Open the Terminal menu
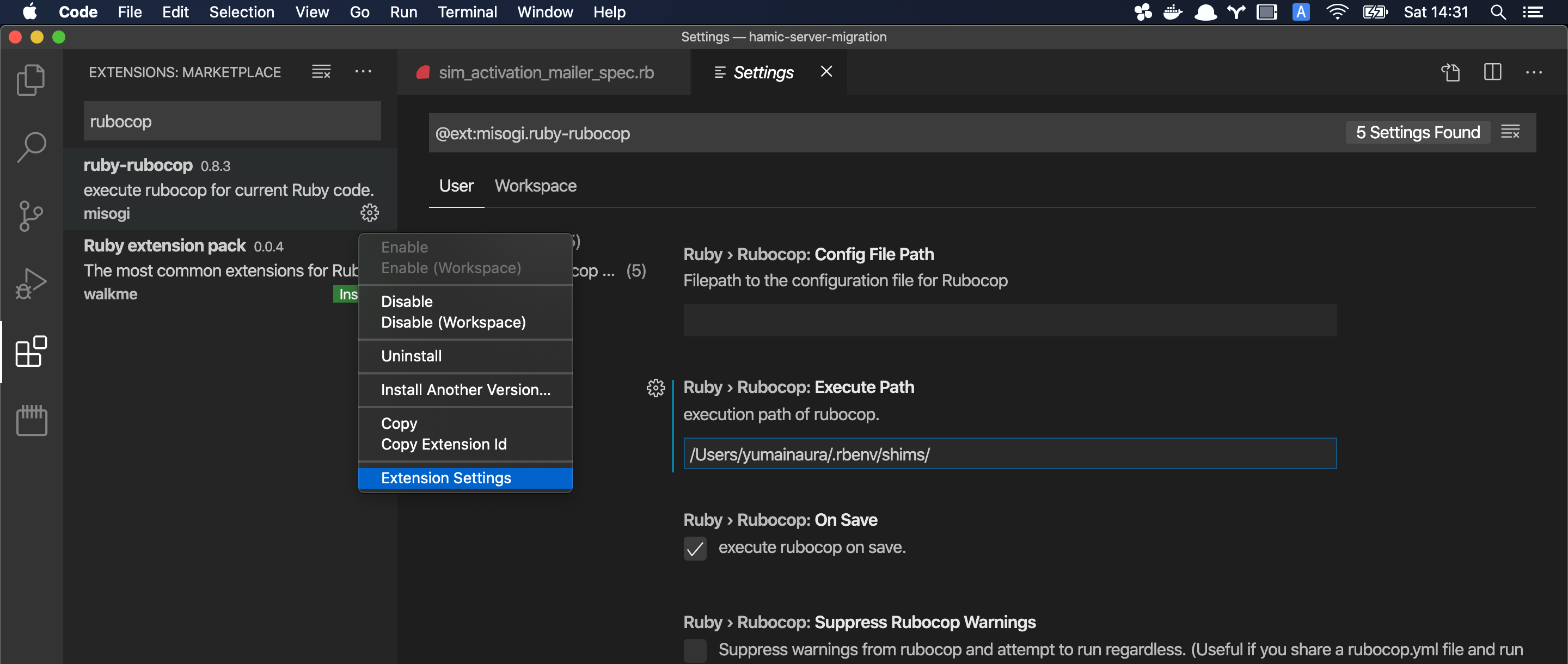The height and width of the screenshot is (664, 1568). pyautogui.click(x=467, y=12)
